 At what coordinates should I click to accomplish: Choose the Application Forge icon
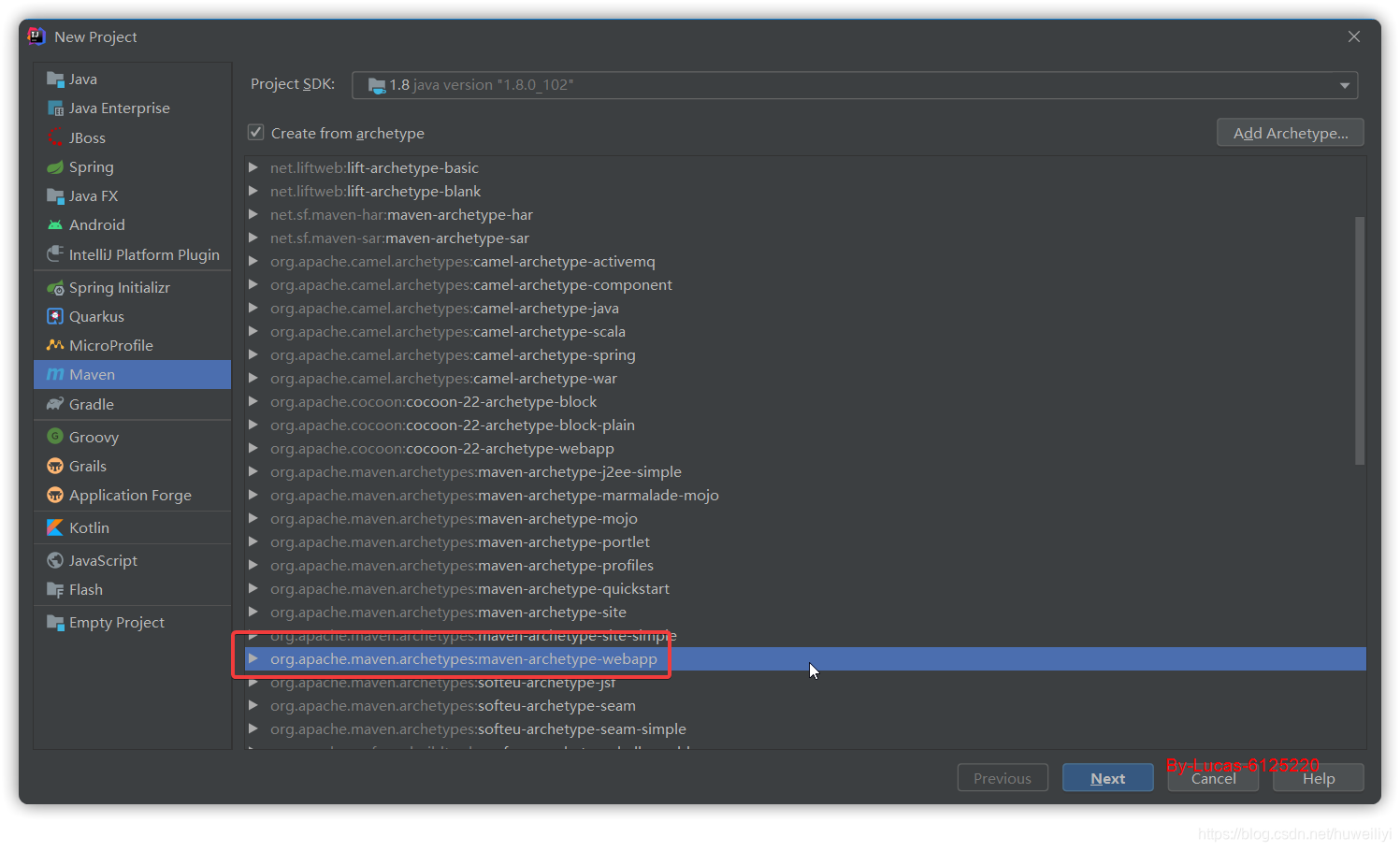tap(55, 495)
